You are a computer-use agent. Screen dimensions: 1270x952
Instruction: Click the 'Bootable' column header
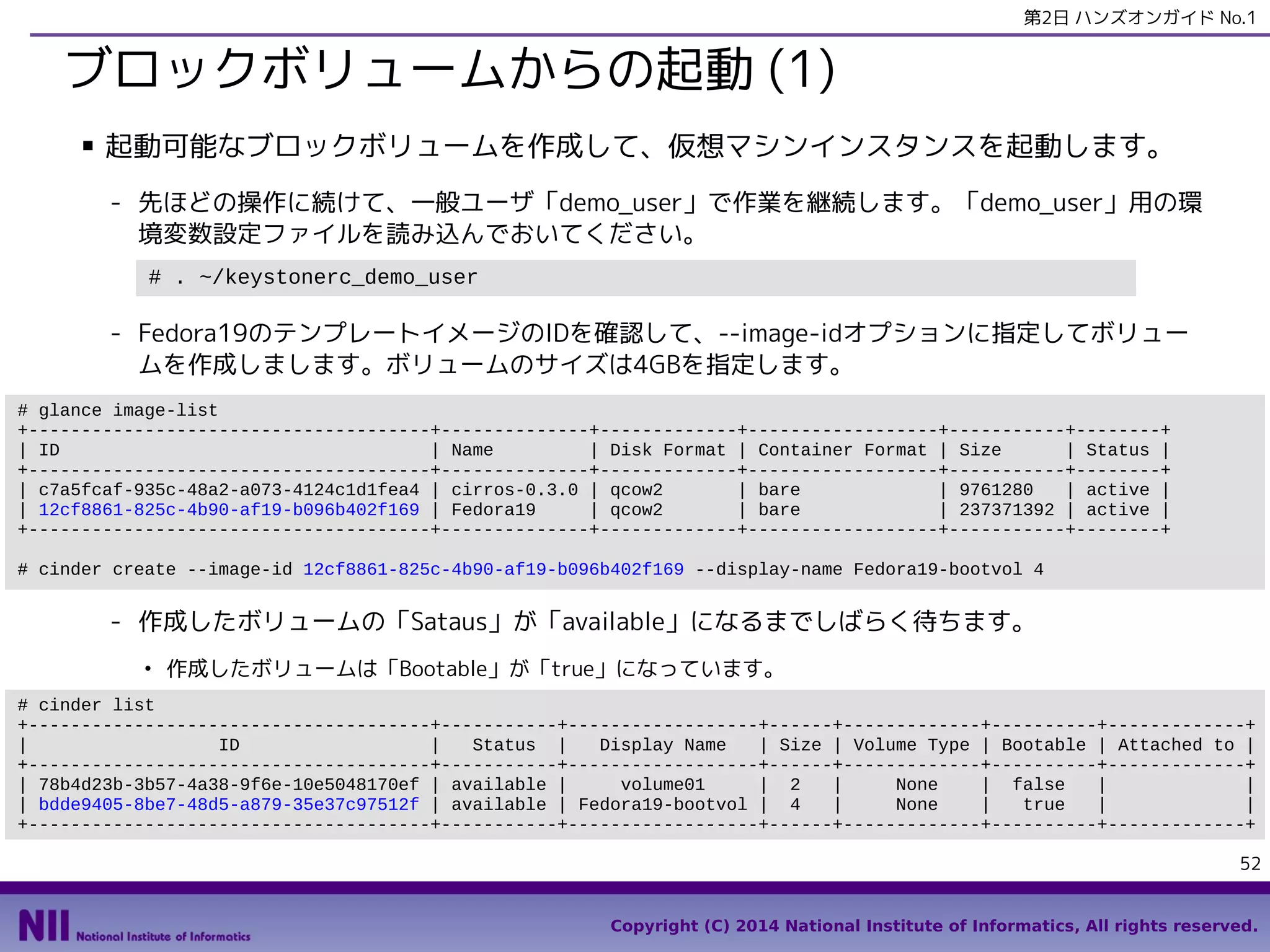pos(1044,744)
